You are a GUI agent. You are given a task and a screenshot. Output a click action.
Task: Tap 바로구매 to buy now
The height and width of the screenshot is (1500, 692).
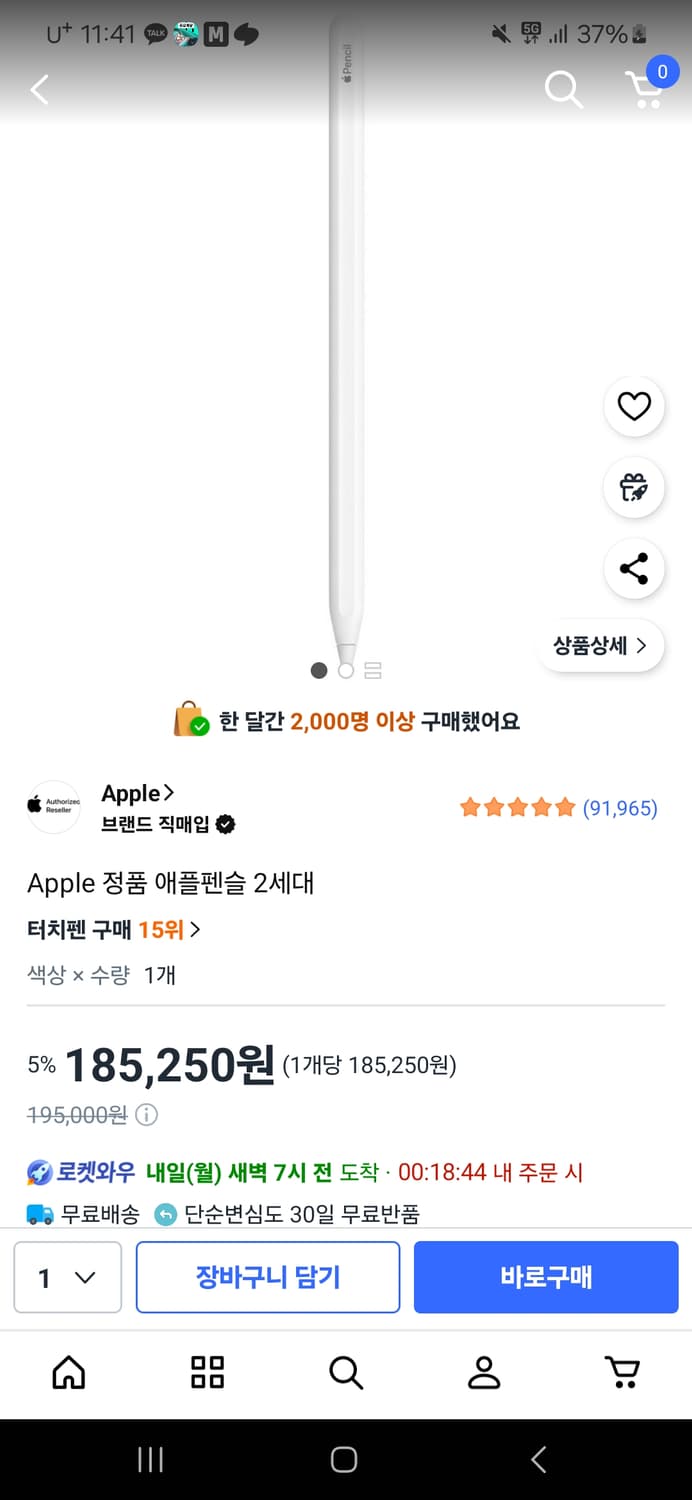[546, 1277]
